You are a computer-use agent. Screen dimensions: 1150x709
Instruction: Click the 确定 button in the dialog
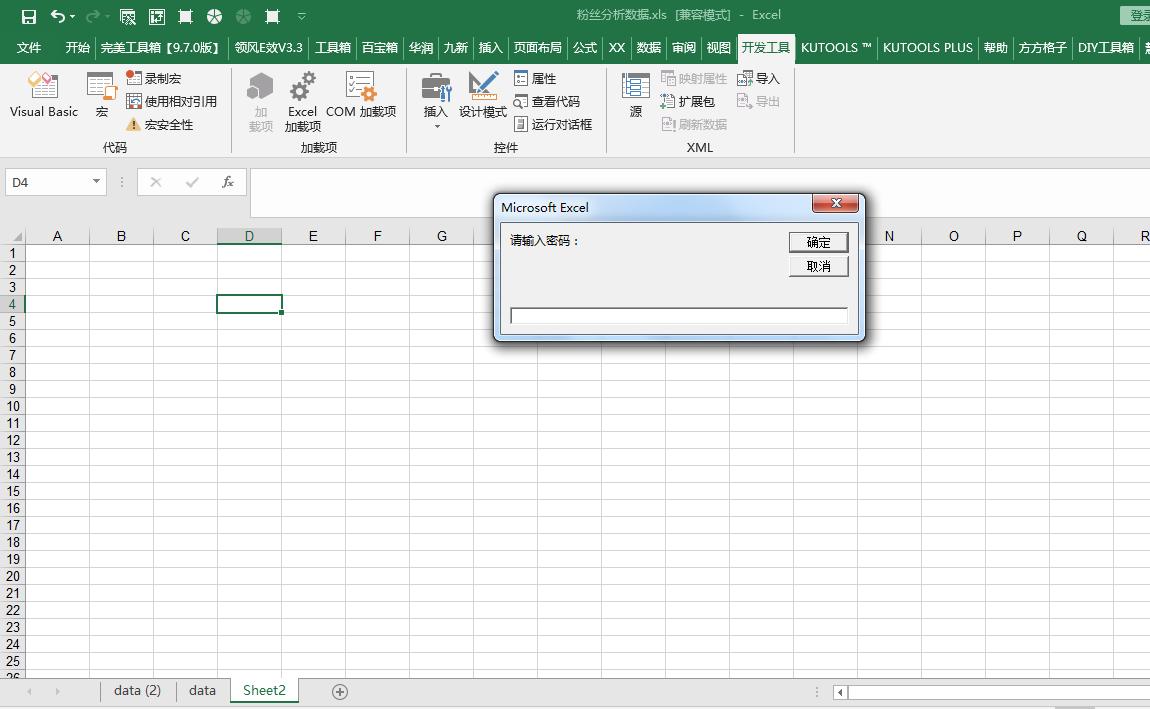[818, 242]
